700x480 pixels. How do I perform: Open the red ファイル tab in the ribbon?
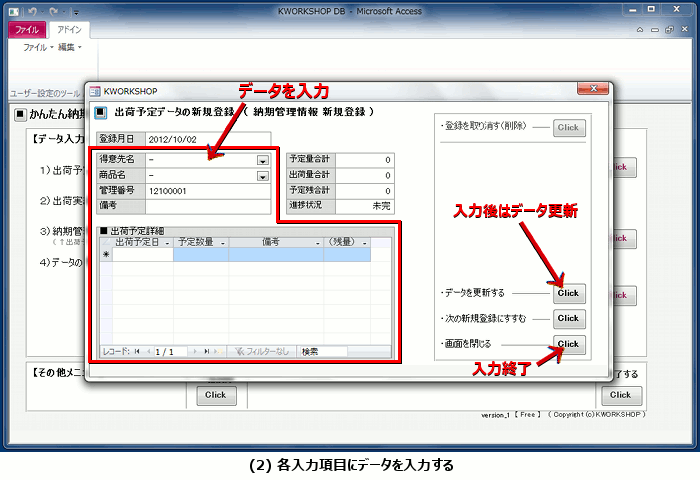coord(27,30)
